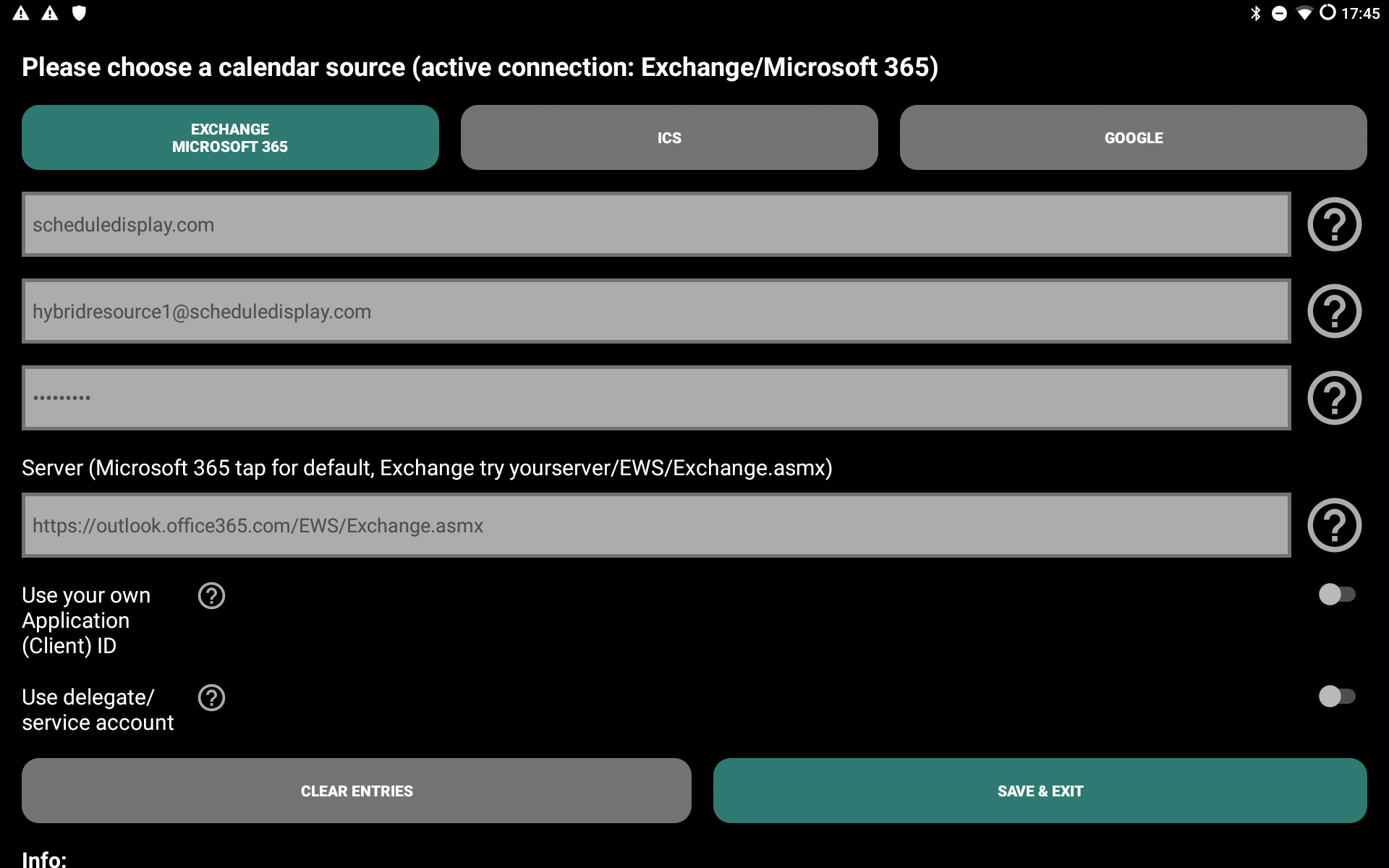Tap the Server (Microsoft 365 tap for default) label

(x=427, y=468)
